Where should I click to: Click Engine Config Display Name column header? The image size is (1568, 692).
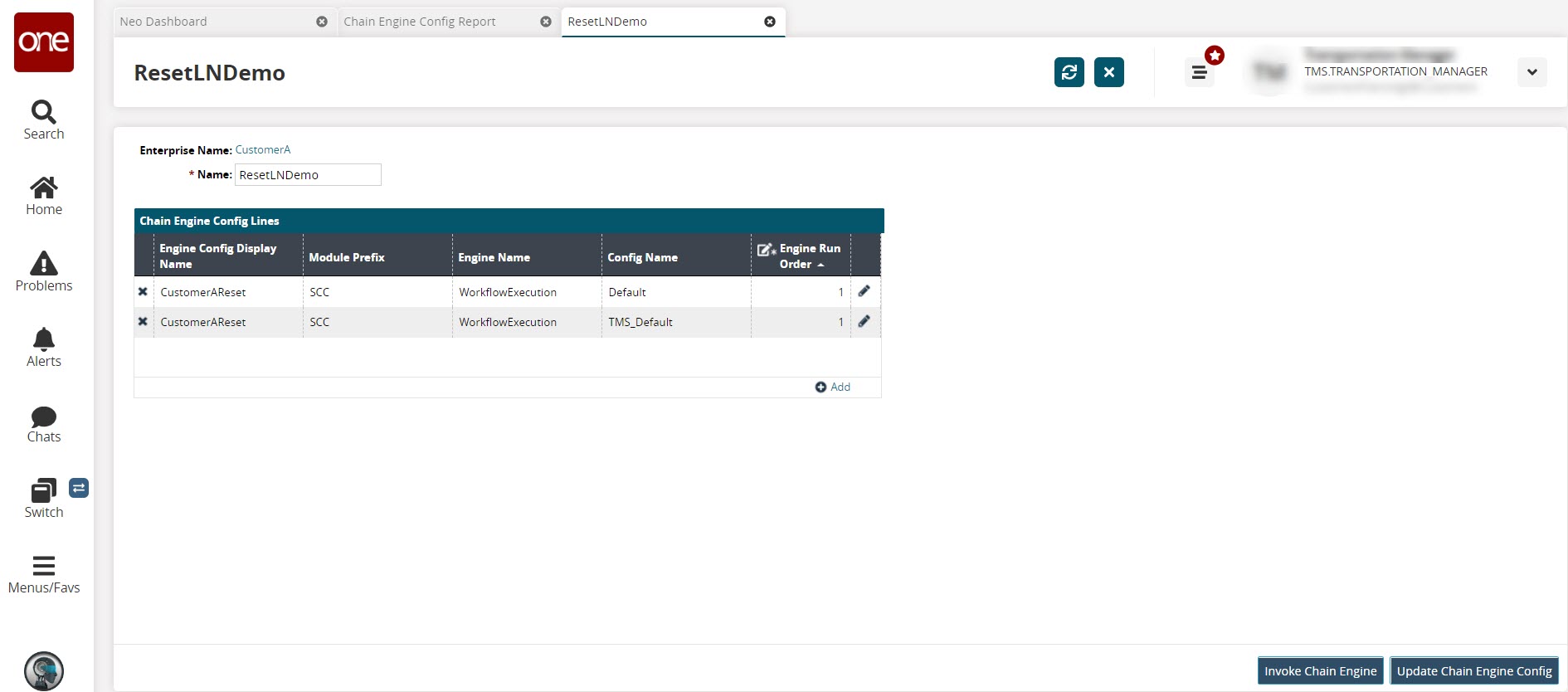tap(227, 256)
